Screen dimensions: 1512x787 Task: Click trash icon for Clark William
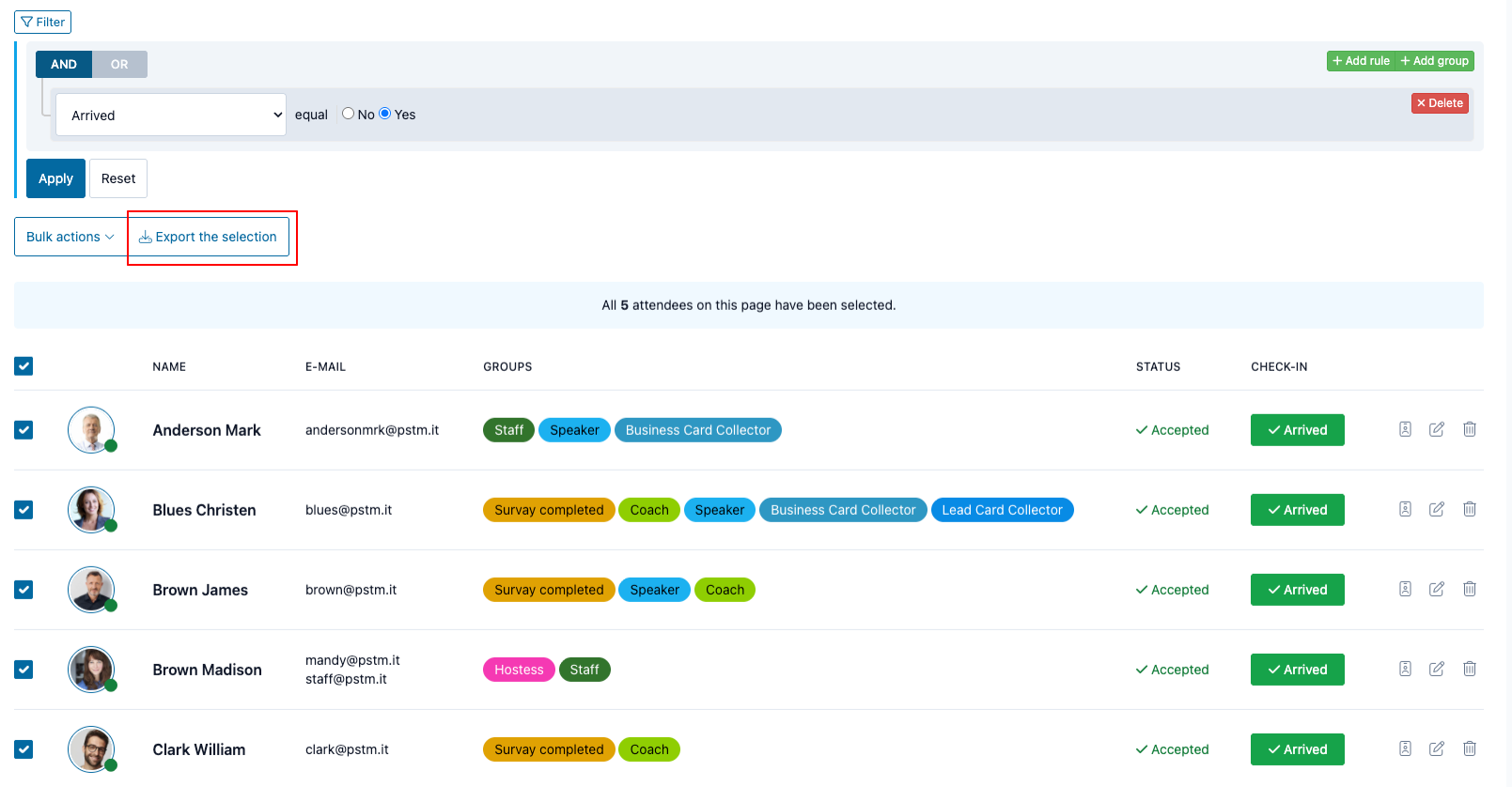pyautogui.click(x=1470, y=748)
